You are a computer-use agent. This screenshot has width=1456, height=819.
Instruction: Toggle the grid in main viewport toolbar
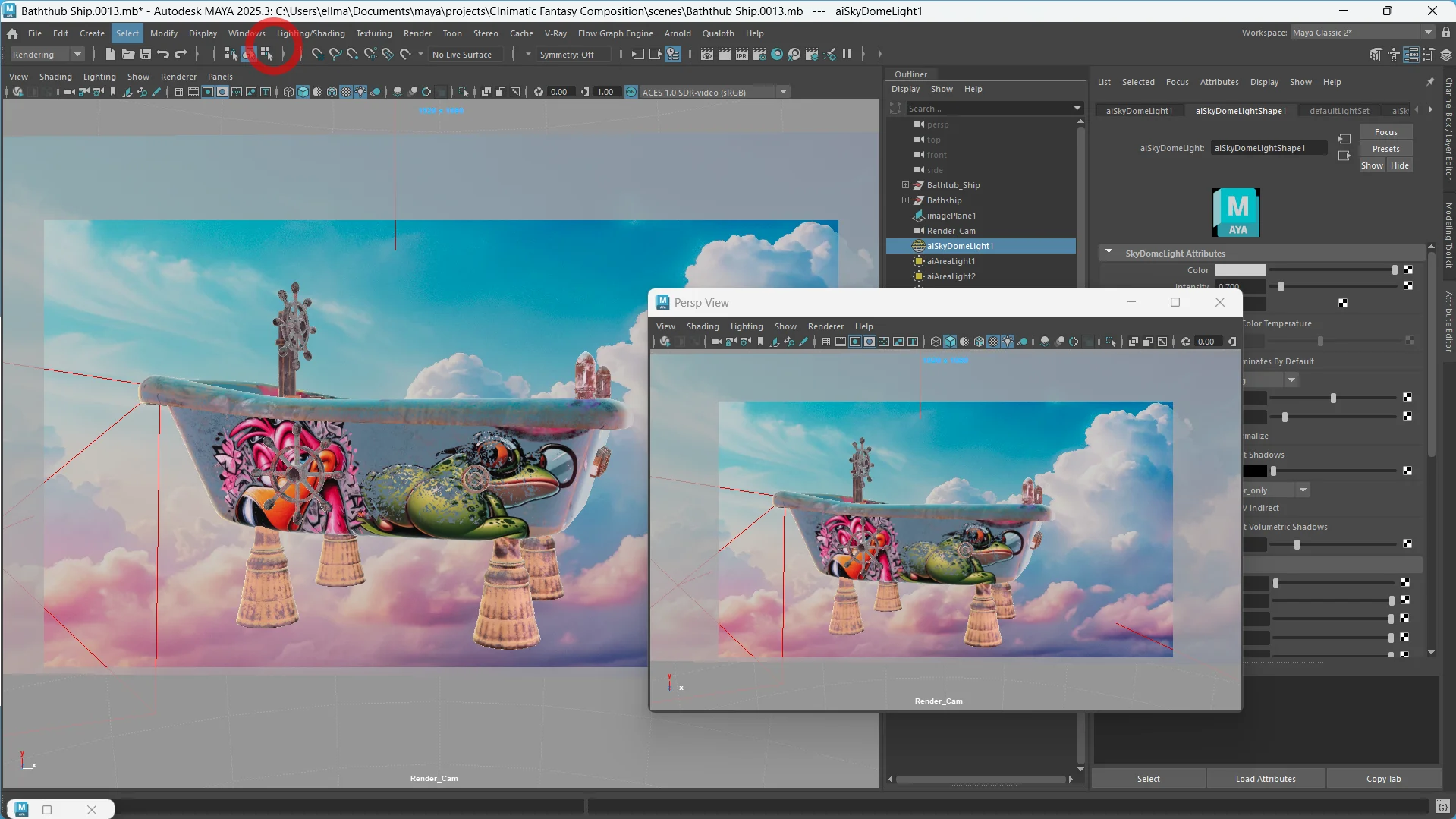(179, 92)
